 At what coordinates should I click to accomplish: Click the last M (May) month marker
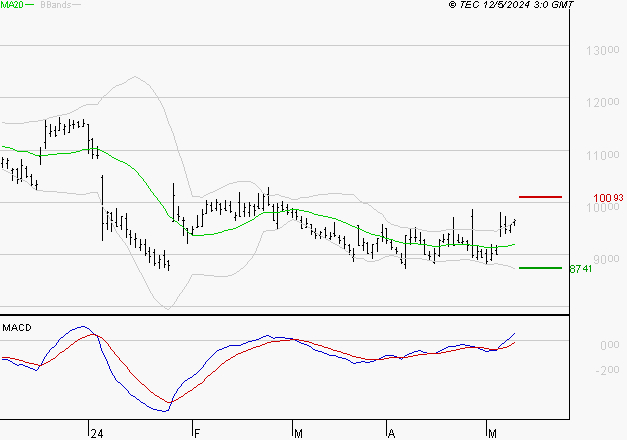492,434
